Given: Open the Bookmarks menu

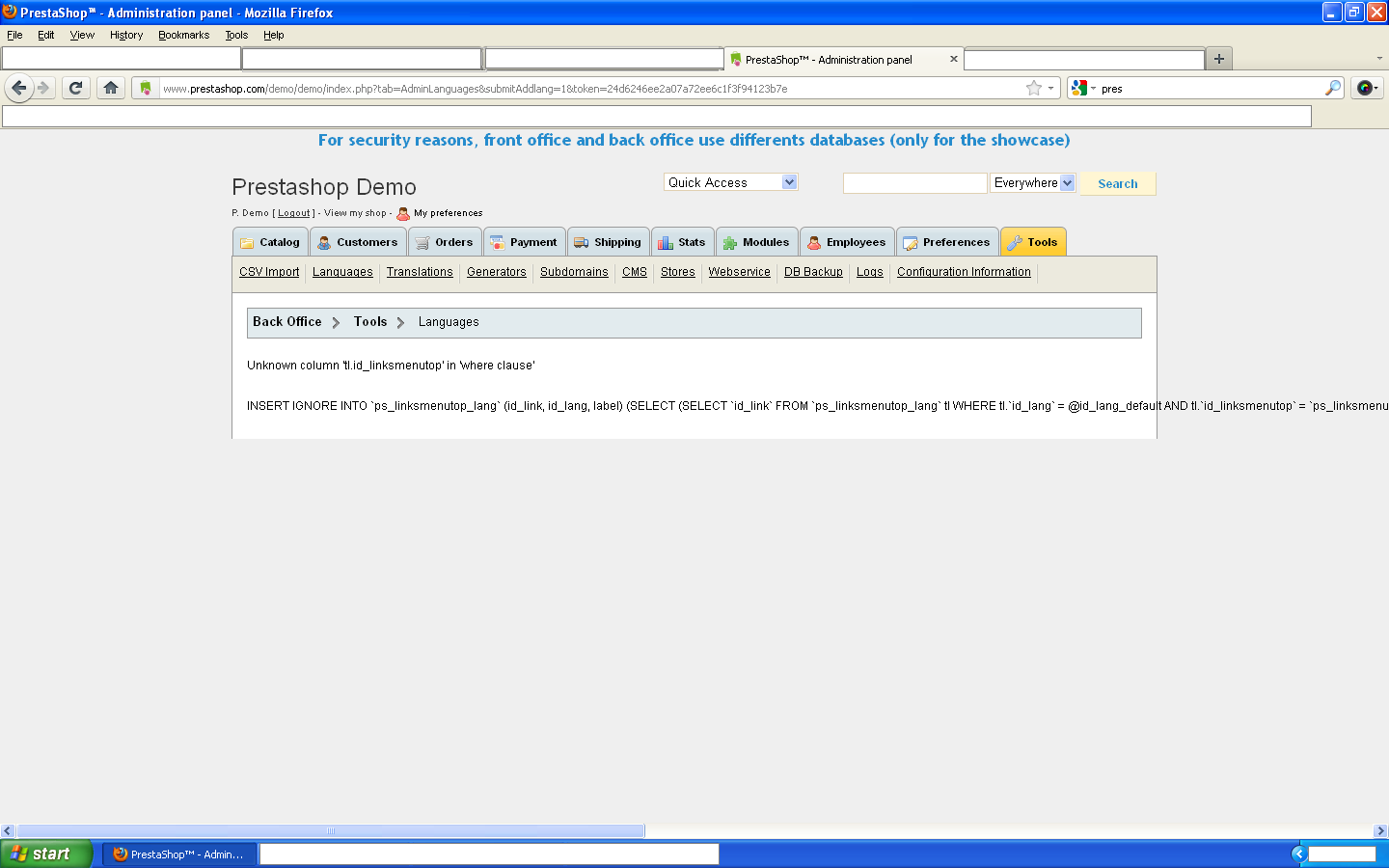Looking at the screenshot, I should tap(183, 35).
